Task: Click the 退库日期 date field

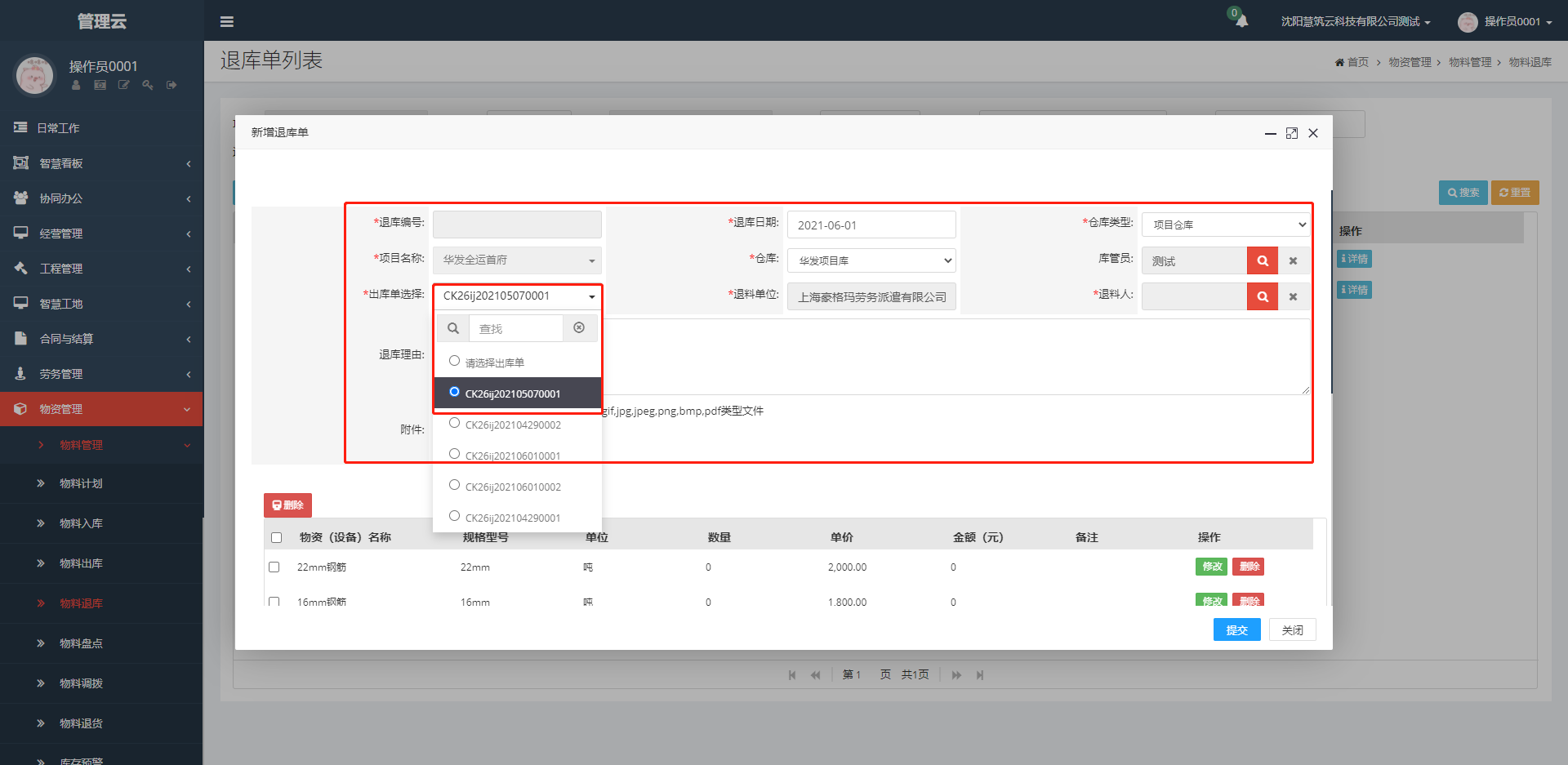Action: (x=871, y=225)
